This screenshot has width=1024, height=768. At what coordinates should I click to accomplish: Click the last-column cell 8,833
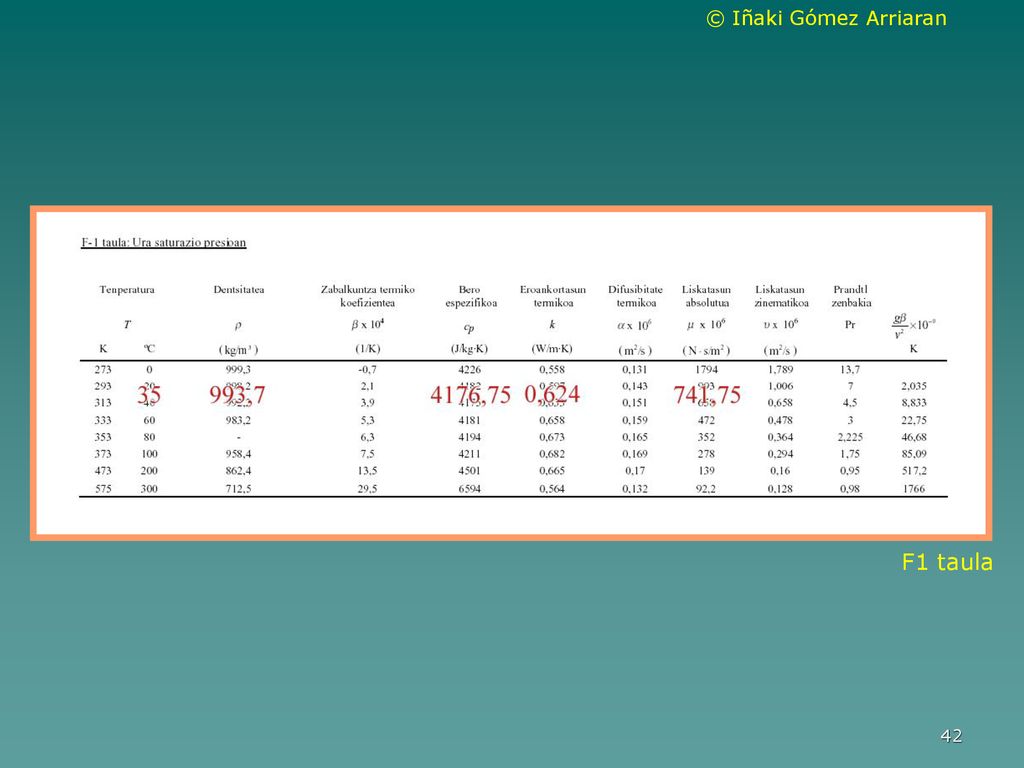click(x=914, y=403)
